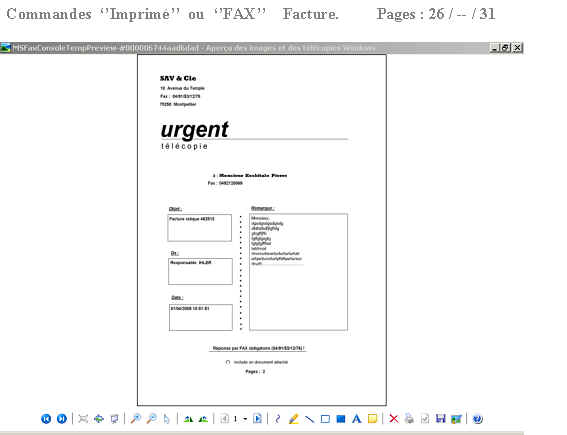Go to the previous image button
Image resolution: width=567 pixels, height=435 pixels.
tap(46, 419)
